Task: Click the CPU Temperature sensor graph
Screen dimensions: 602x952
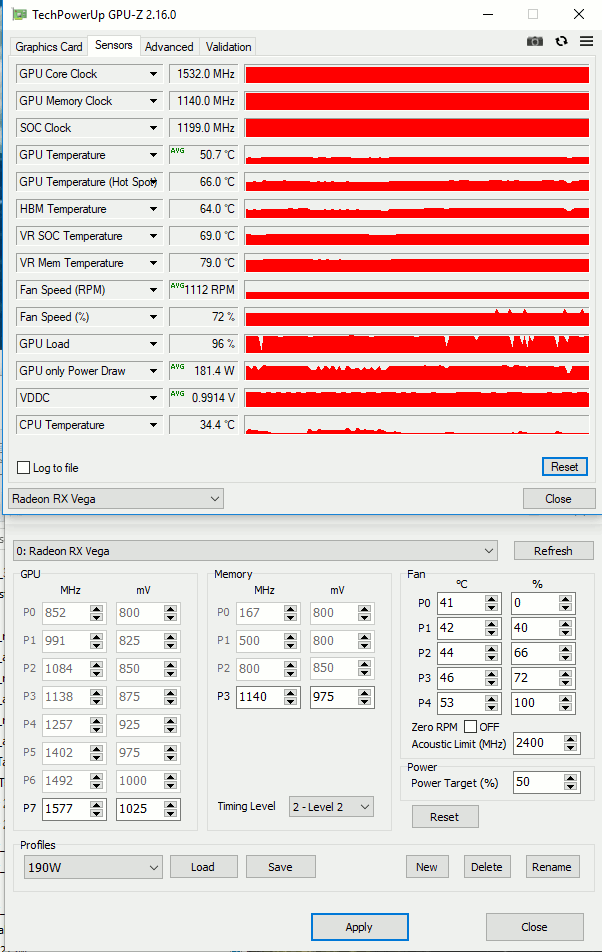Action: (x=417, y=425)
